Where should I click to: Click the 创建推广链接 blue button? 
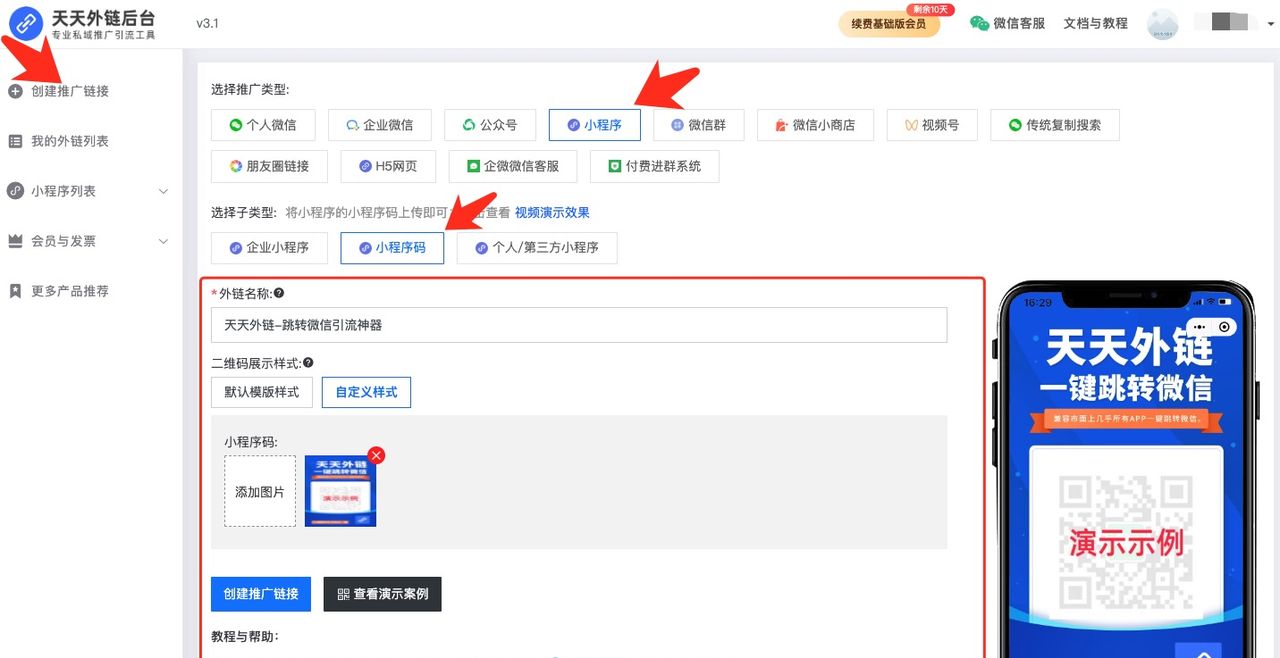(260, 594)
